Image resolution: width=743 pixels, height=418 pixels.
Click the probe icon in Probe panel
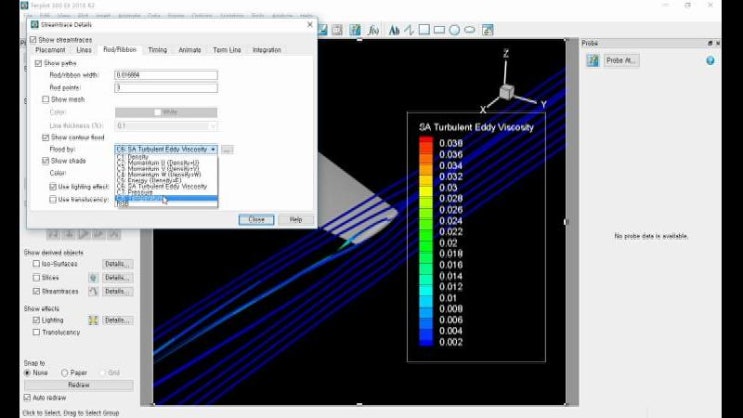(591, 61)
